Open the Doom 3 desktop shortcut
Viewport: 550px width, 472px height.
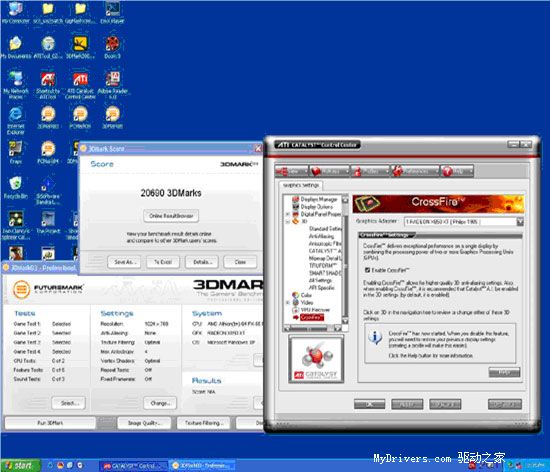[x=112, y=47]
